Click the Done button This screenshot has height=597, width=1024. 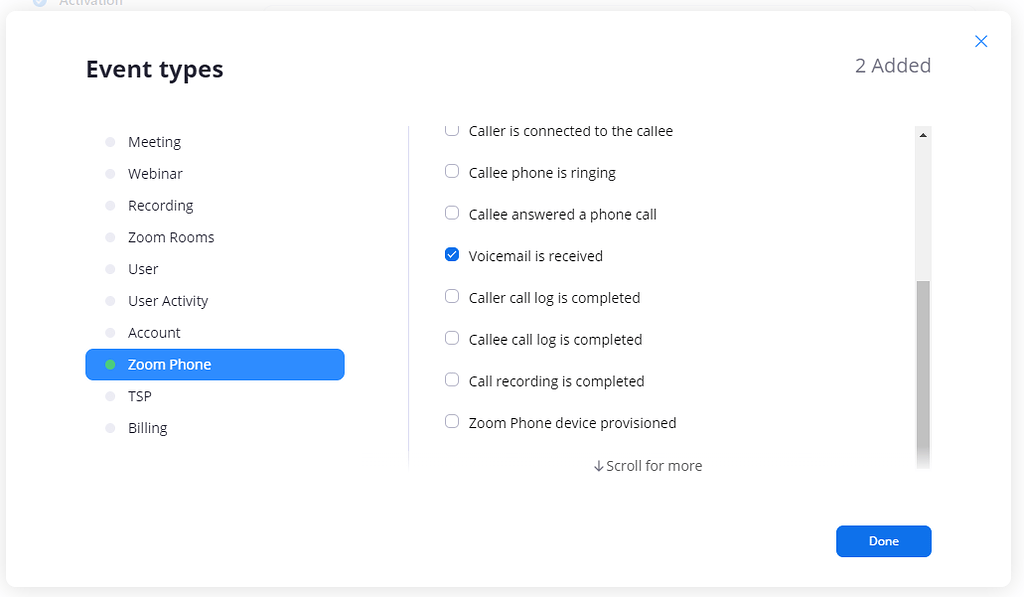(x=883, y=541)
